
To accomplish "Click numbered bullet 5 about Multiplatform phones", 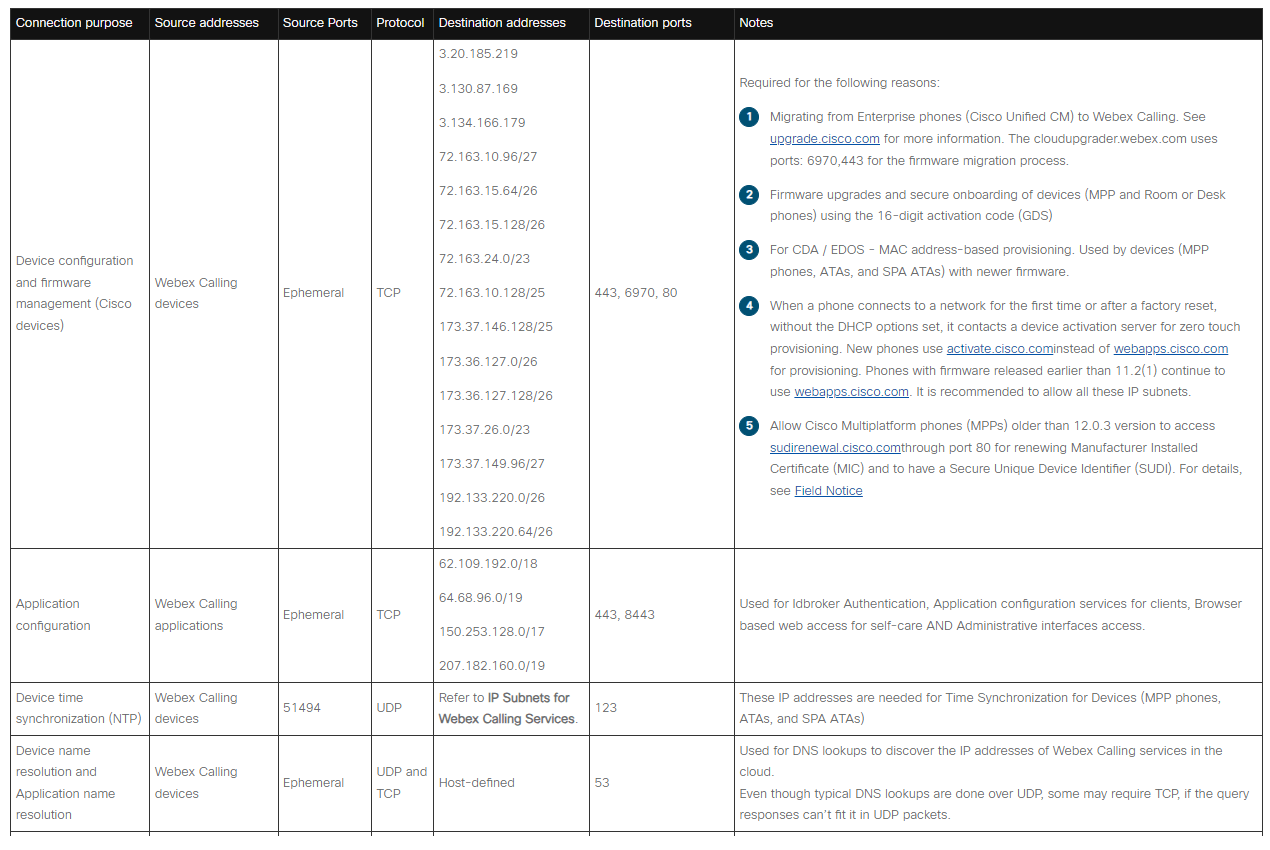I will [x=749, y=426].
